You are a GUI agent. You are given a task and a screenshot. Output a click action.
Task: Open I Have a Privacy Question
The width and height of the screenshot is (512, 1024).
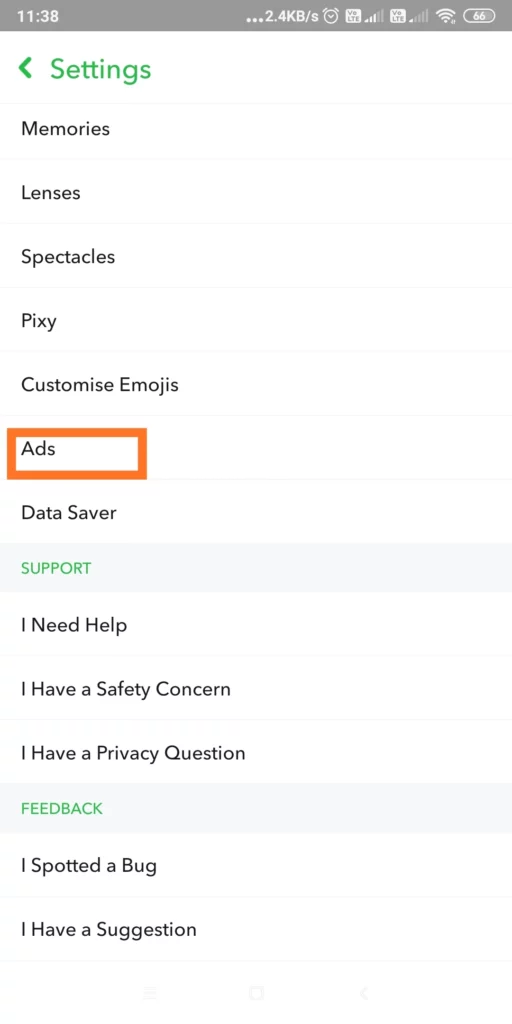point(256,752)
